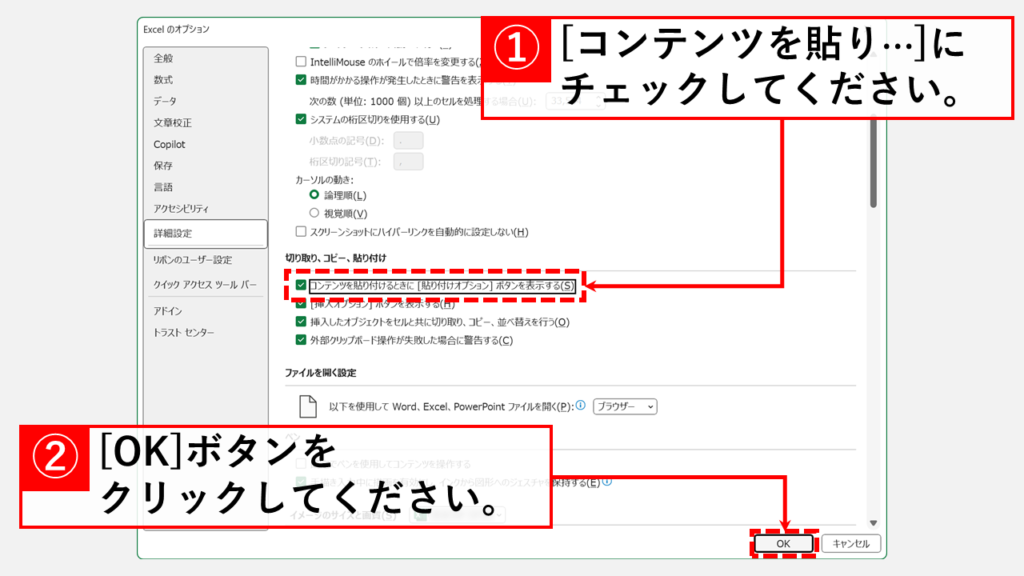Viewport: 1024px width, 576px height.
Task: Click info icon next to ジェスチャ setting
Action: [x=607, y=481]
